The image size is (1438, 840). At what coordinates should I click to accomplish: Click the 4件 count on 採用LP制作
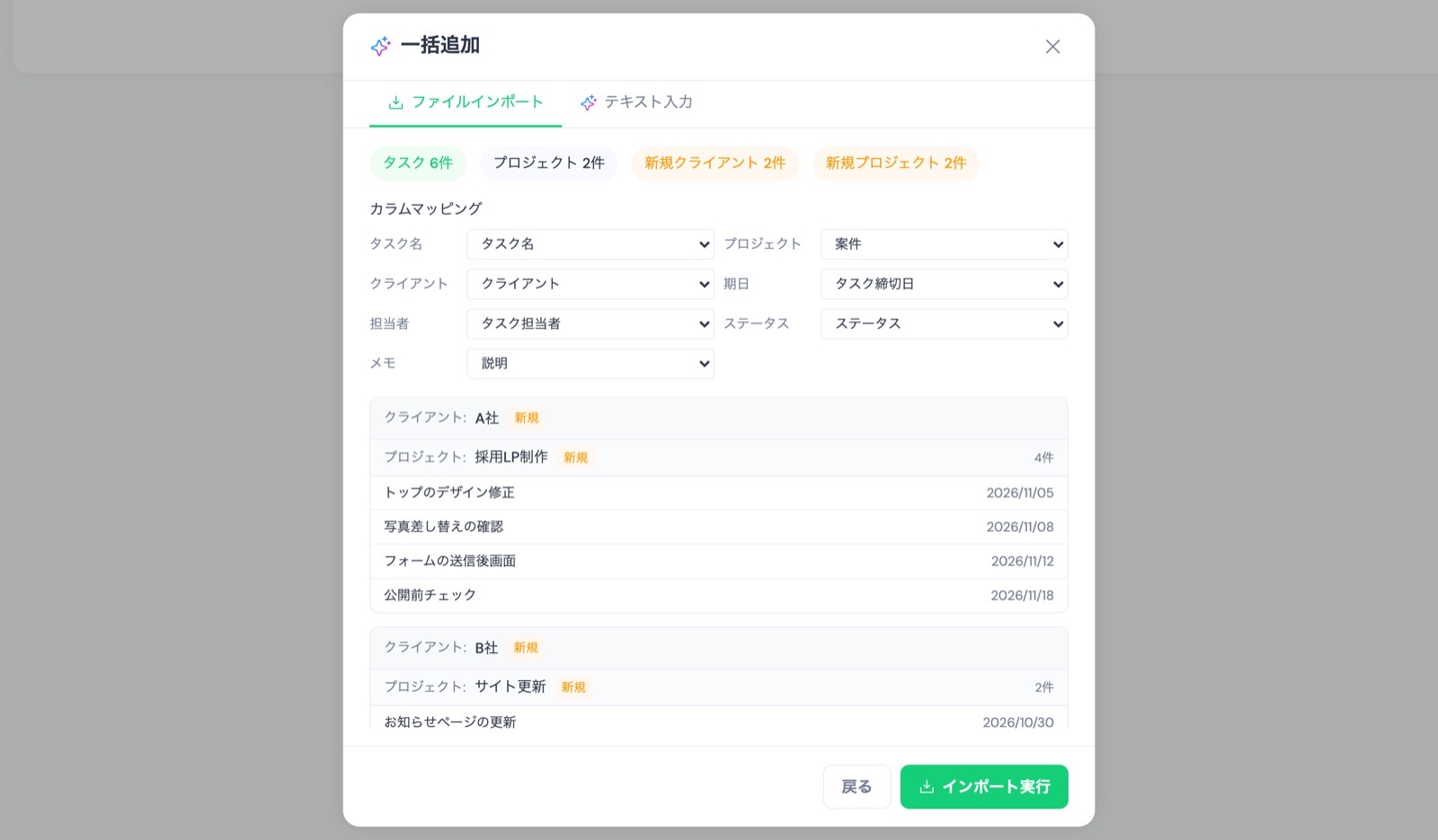pyautogui.click(x=1043, y=457)
